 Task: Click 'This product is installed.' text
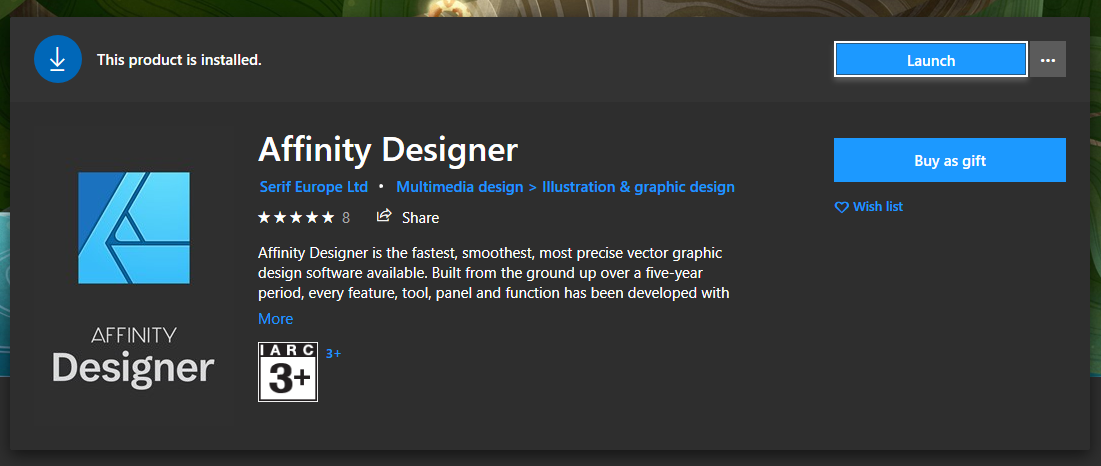[x=179, y=60]
